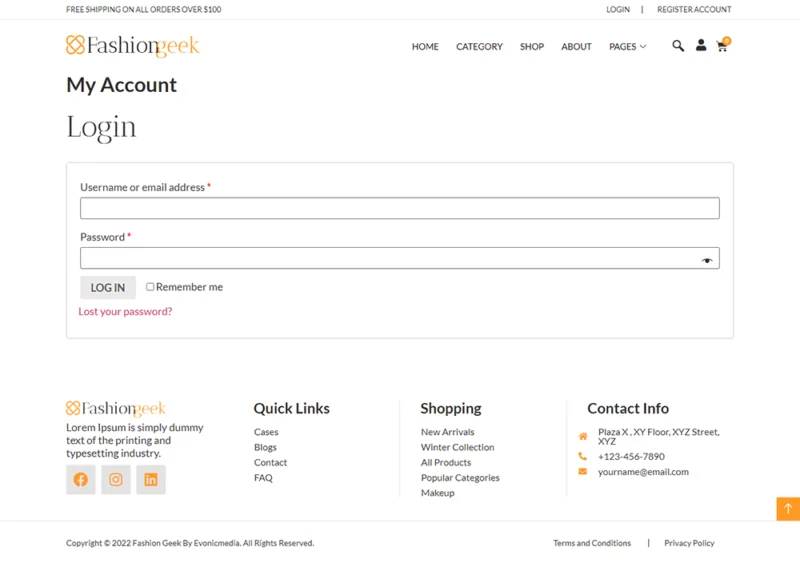The height and width of the screenshot is (567, 800).
Task: Open the Instagram social icon
Action: point(116,479)
